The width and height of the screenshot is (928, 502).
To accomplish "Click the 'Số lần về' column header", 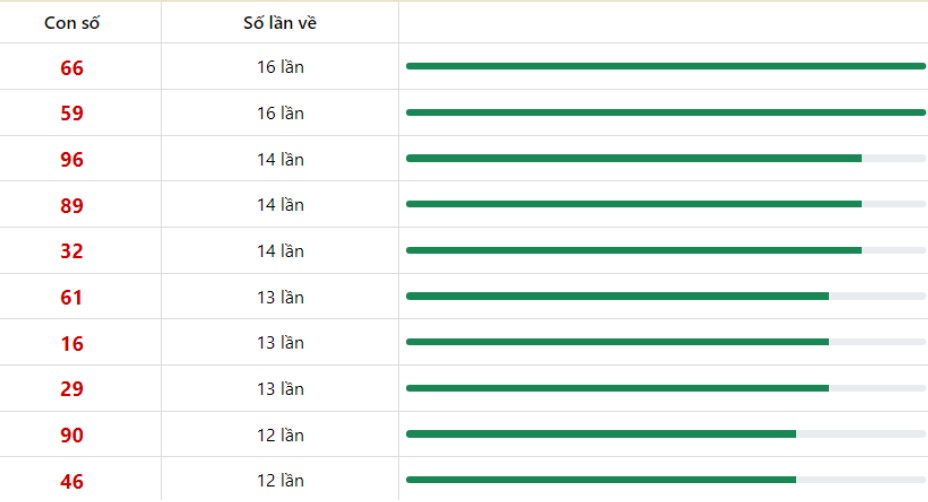I will [280, 23].
